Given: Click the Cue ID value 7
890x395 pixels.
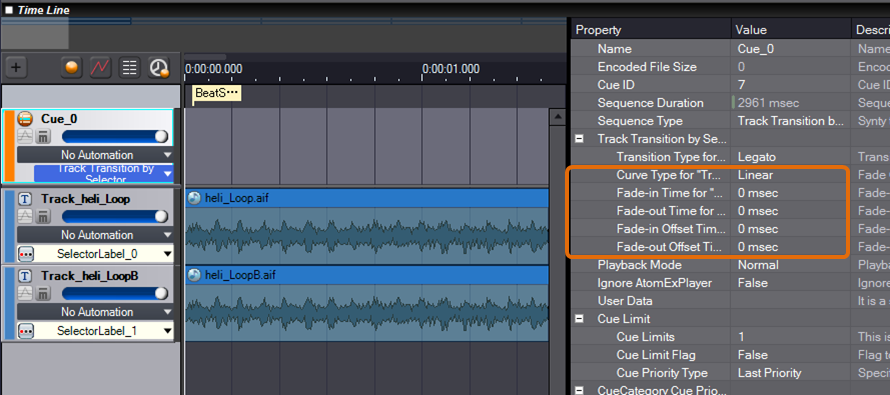Looking at the screenshot, I should click(791, 85).
